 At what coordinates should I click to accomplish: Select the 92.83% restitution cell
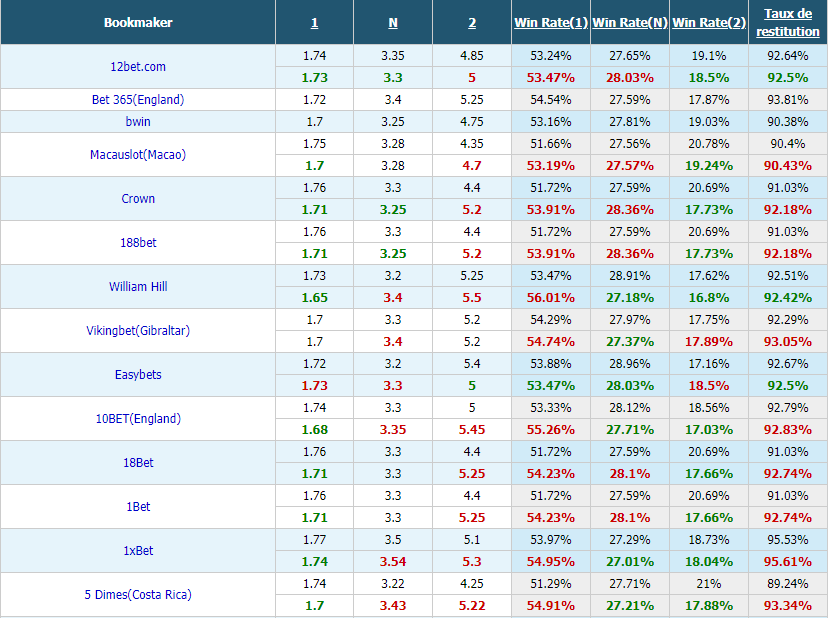click(788, 429)
